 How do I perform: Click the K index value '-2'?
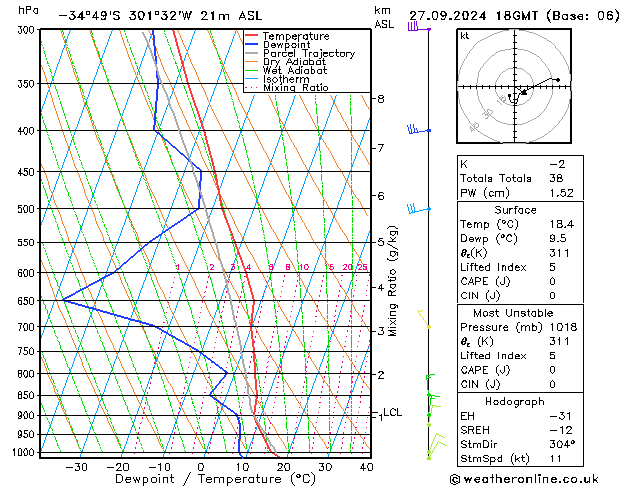click(x=557, y=164)
